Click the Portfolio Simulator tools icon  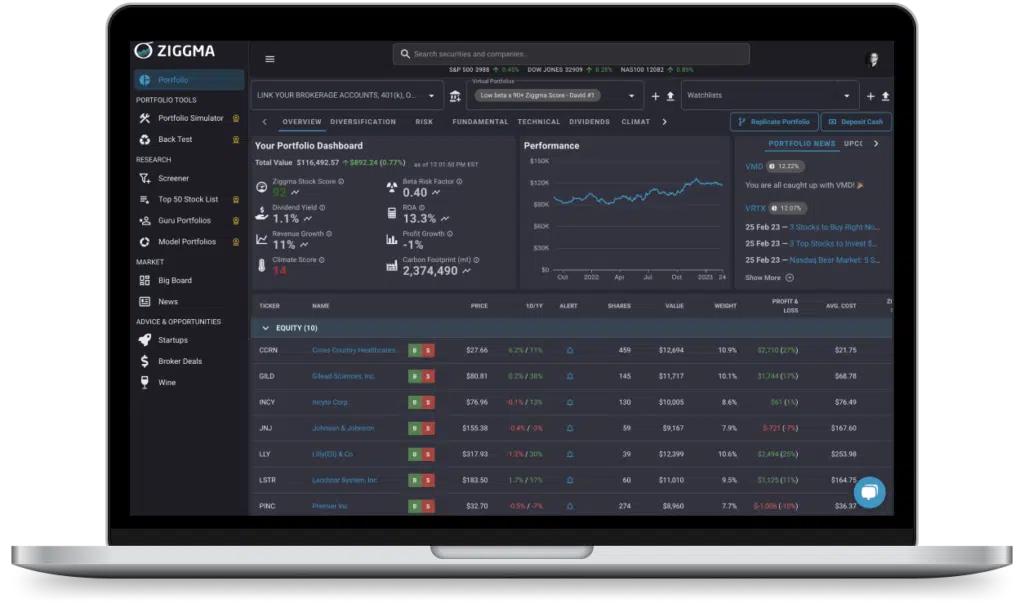click(144, 118)
